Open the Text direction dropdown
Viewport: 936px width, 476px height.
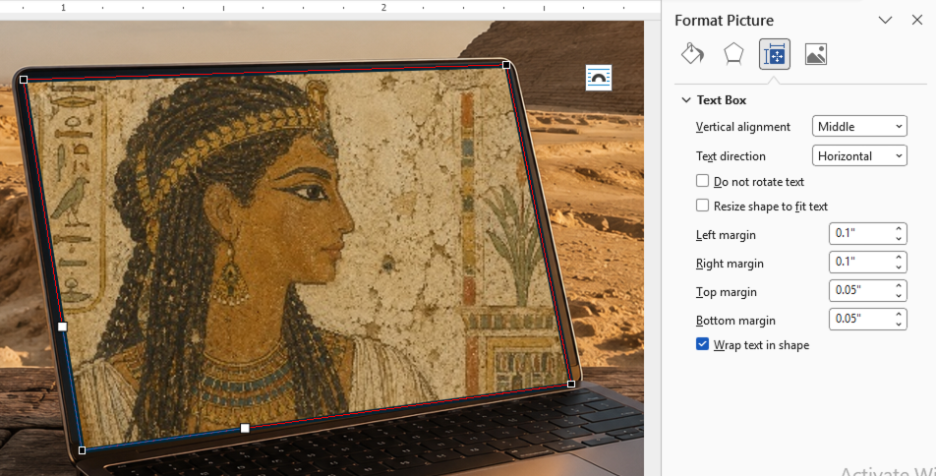[x=860, y=156]
